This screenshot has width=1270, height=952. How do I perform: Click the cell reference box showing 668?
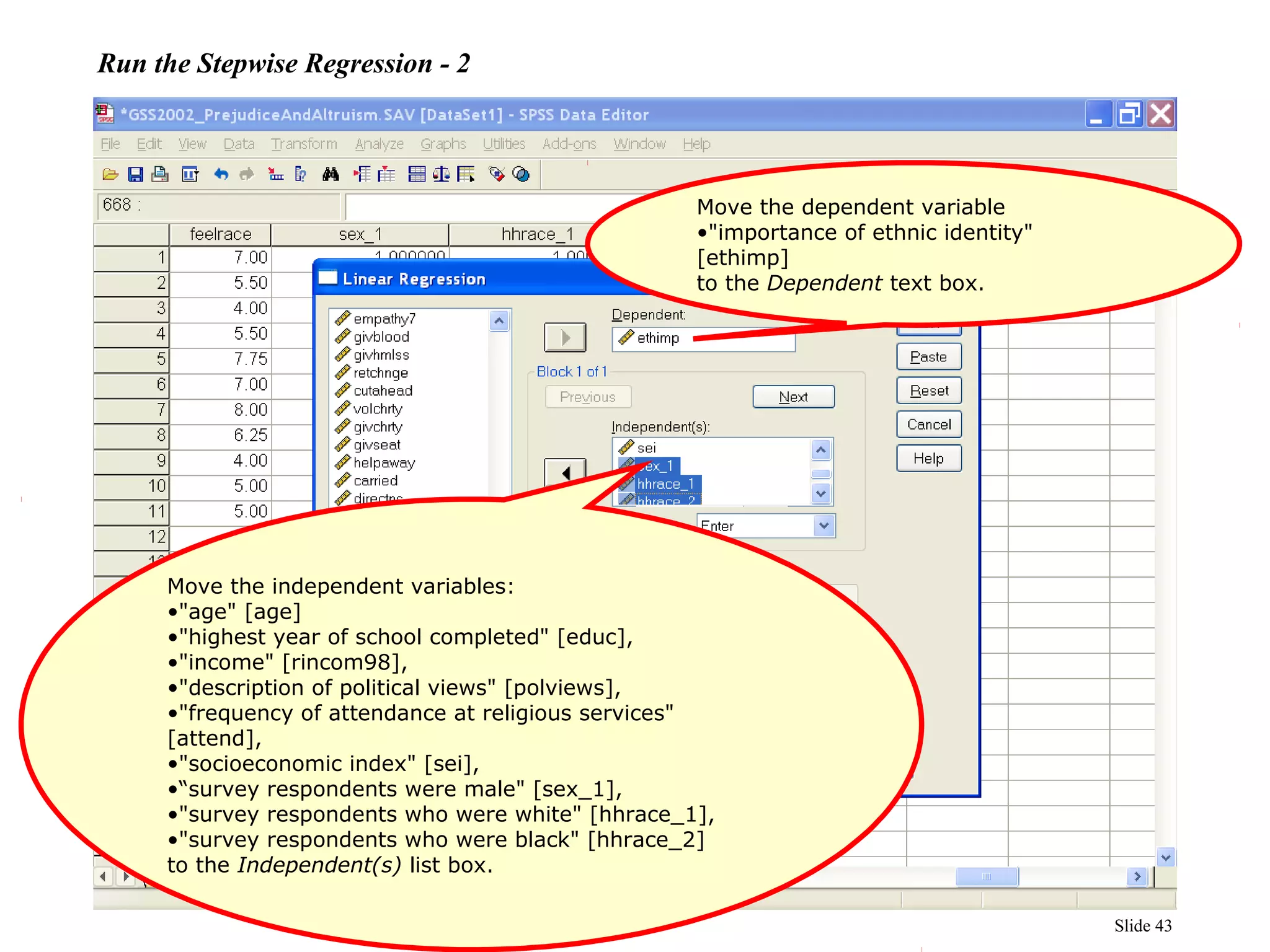point(218,205)
